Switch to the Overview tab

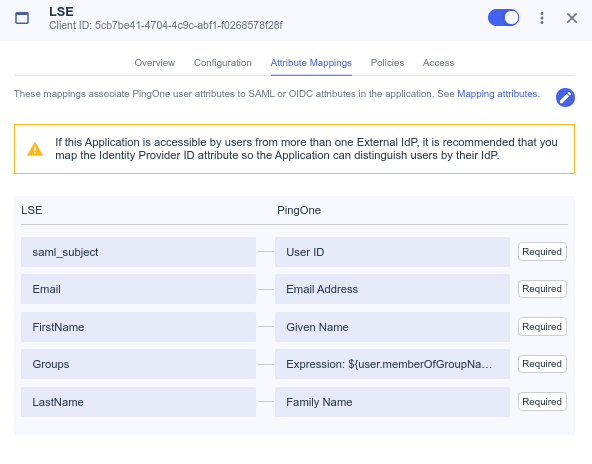click(155, 63)
